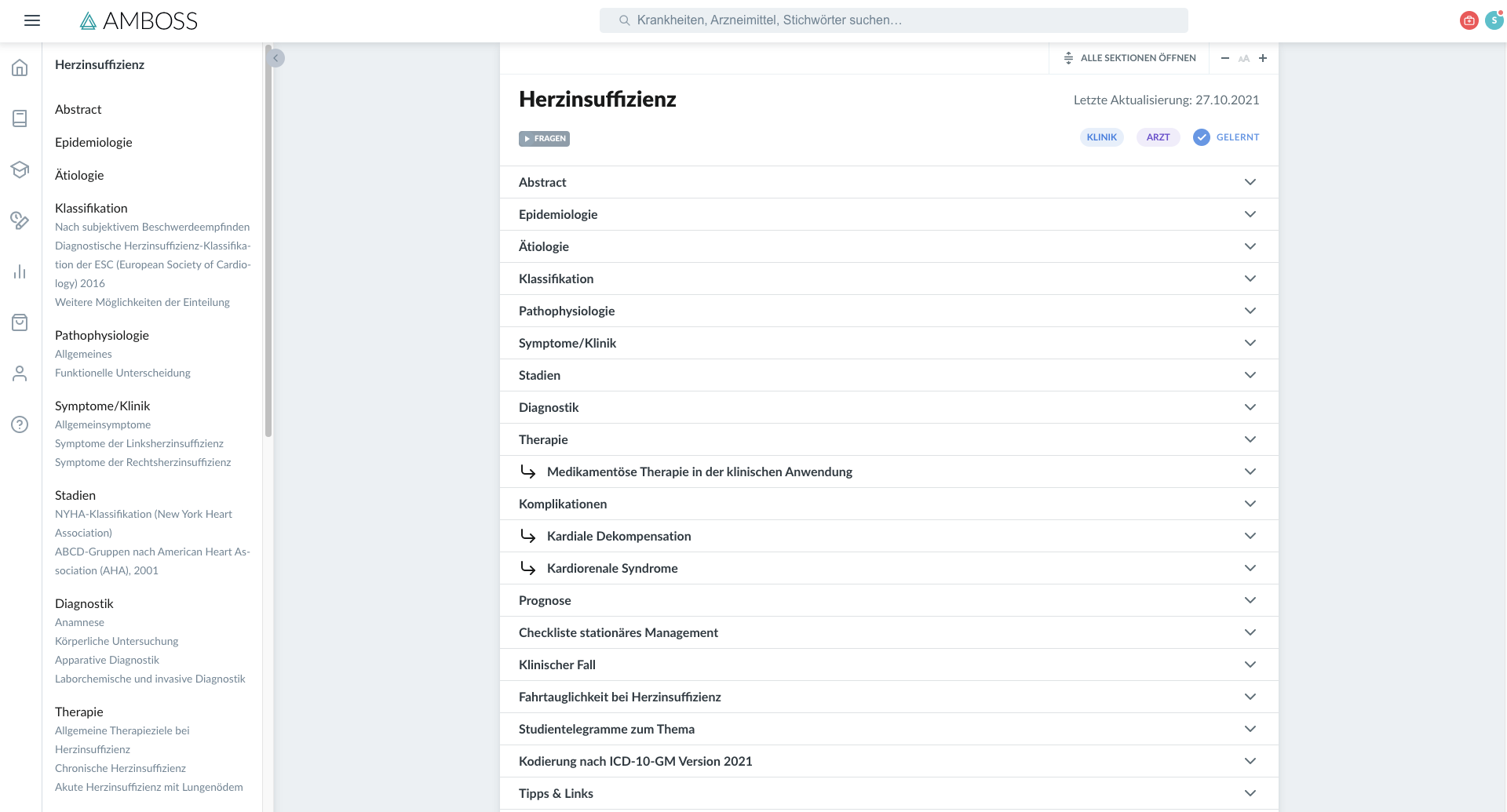Expand the Pathophysiologie section

click(889, 311)
